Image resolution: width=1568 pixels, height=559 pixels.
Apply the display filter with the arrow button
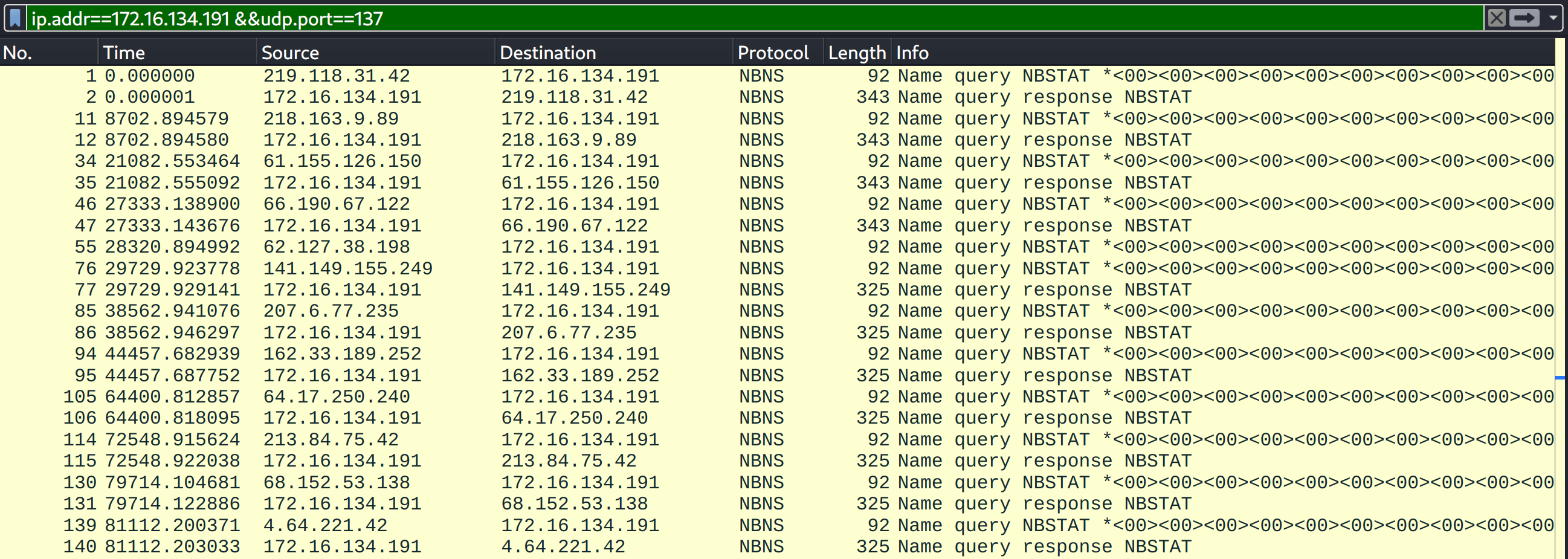(x=1524, y=18)
